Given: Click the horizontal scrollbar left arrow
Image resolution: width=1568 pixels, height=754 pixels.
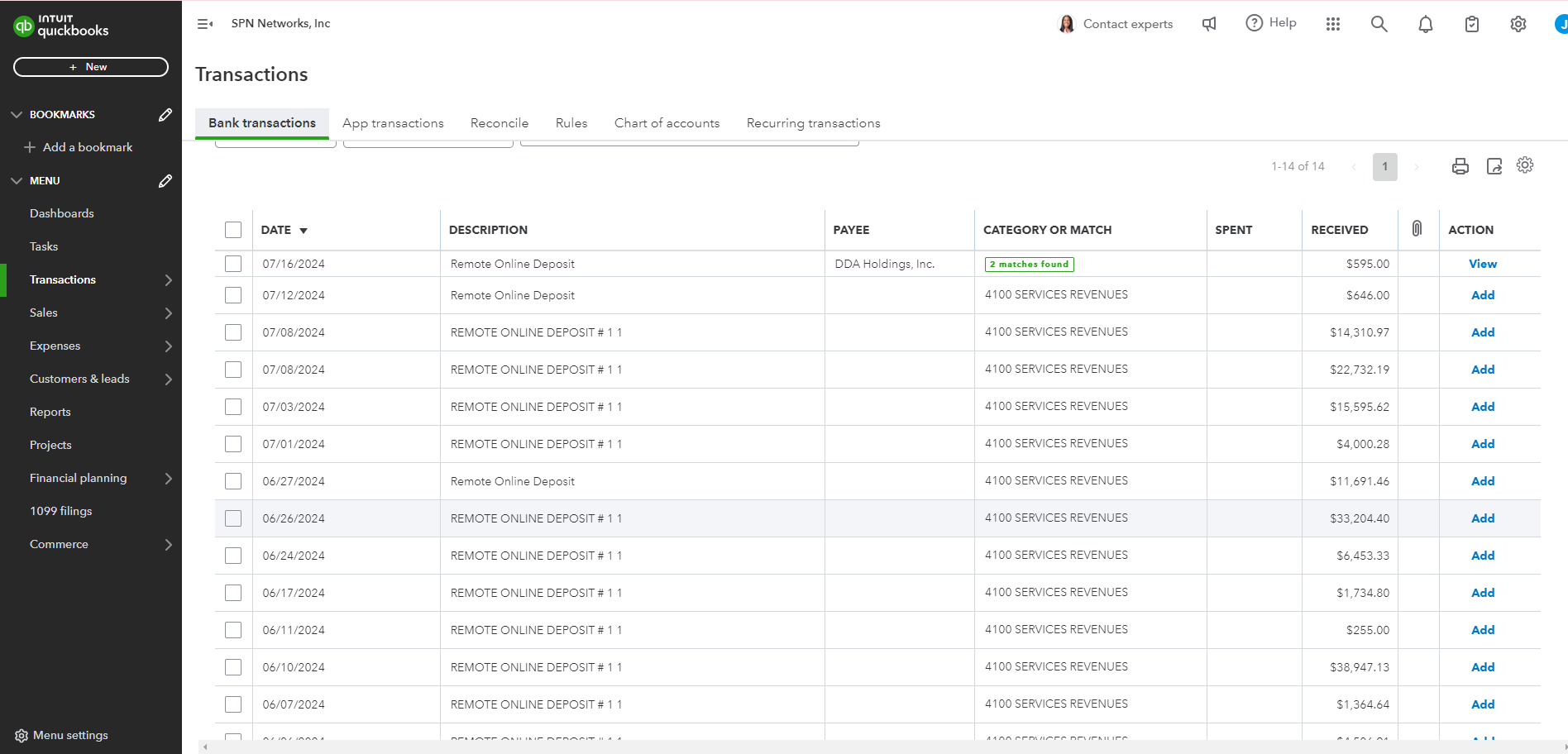Looking at the screenshot, I should coord(206,747).
